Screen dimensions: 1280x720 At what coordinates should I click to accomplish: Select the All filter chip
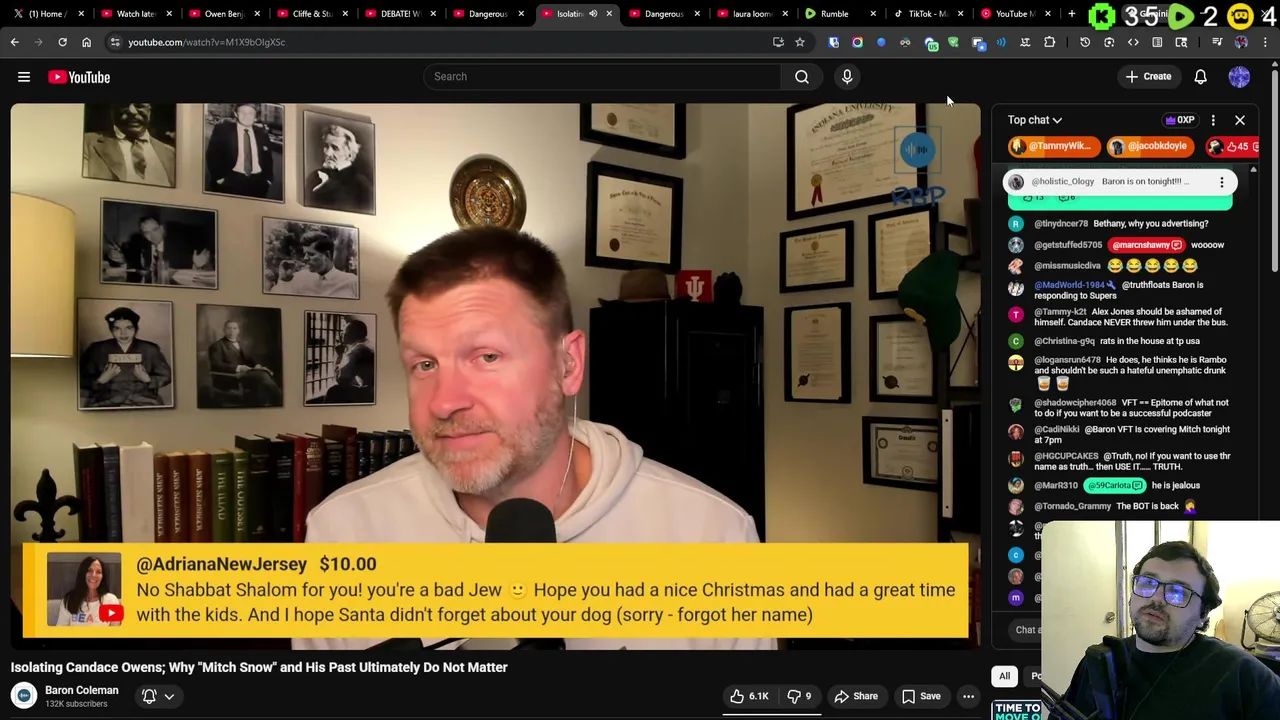(1004, 676)
